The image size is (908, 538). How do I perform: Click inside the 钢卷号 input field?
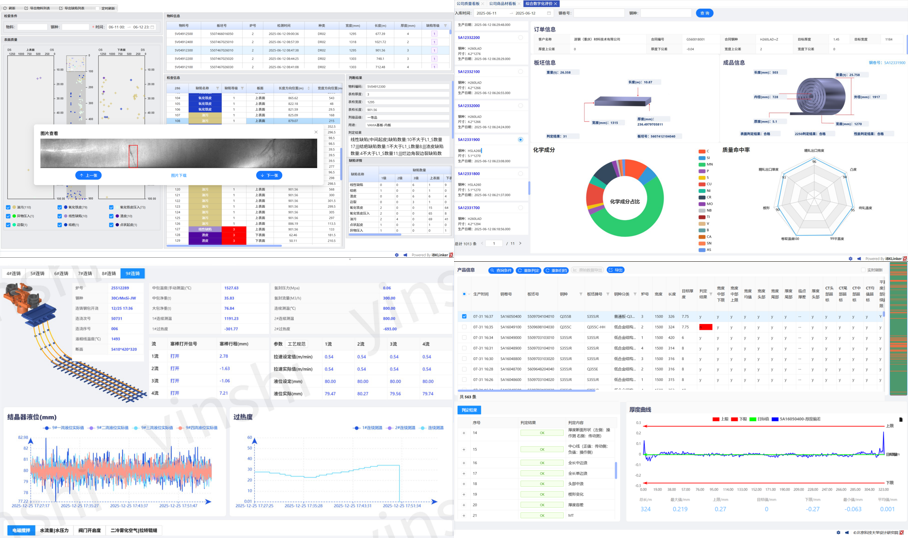[x=598, y=13]
